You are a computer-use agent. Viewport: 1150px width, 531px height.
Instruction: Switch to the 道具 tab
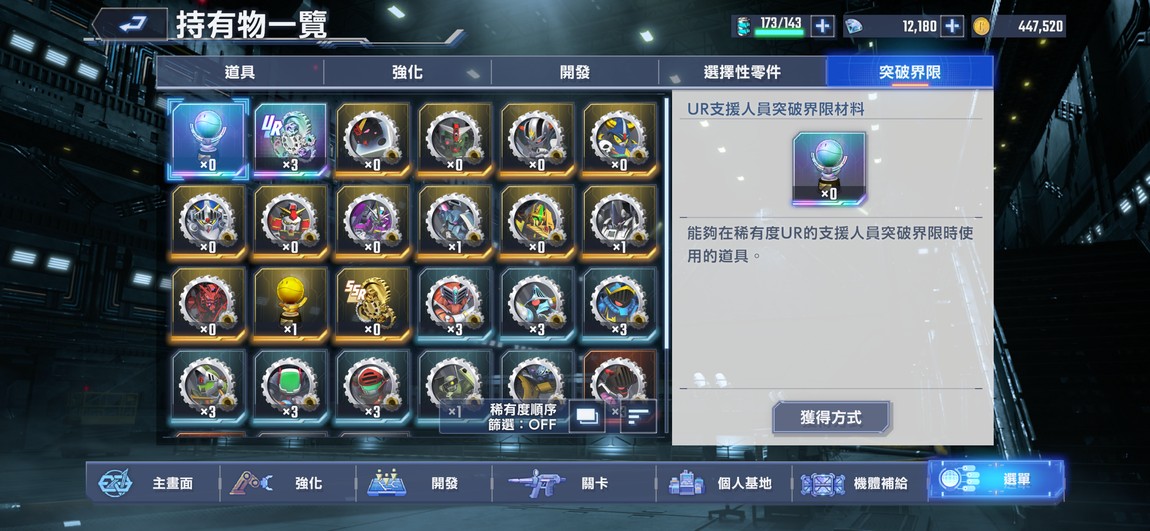240,73
